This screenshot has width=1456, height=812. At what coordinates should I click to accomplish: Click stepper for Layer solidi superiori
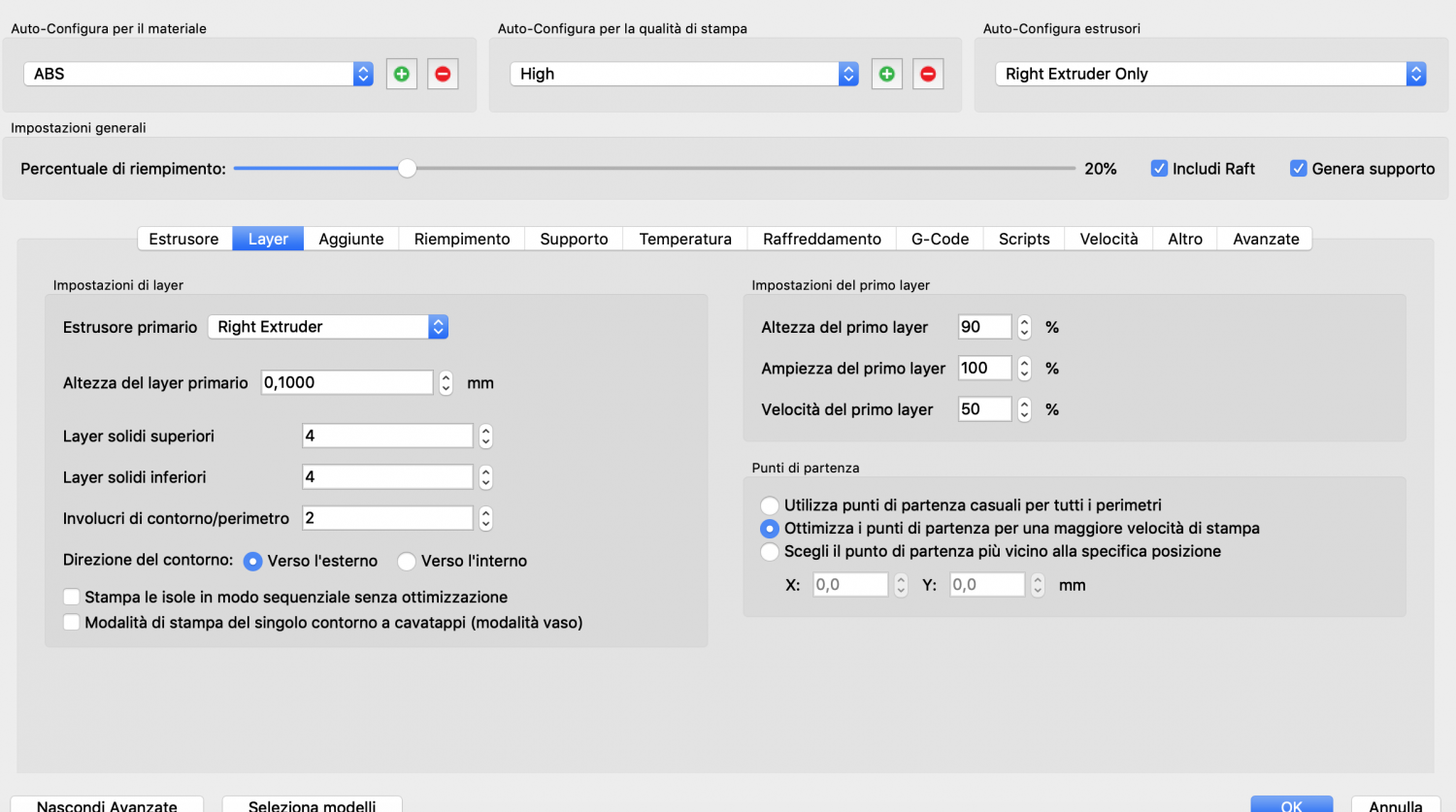pos(485,437)
